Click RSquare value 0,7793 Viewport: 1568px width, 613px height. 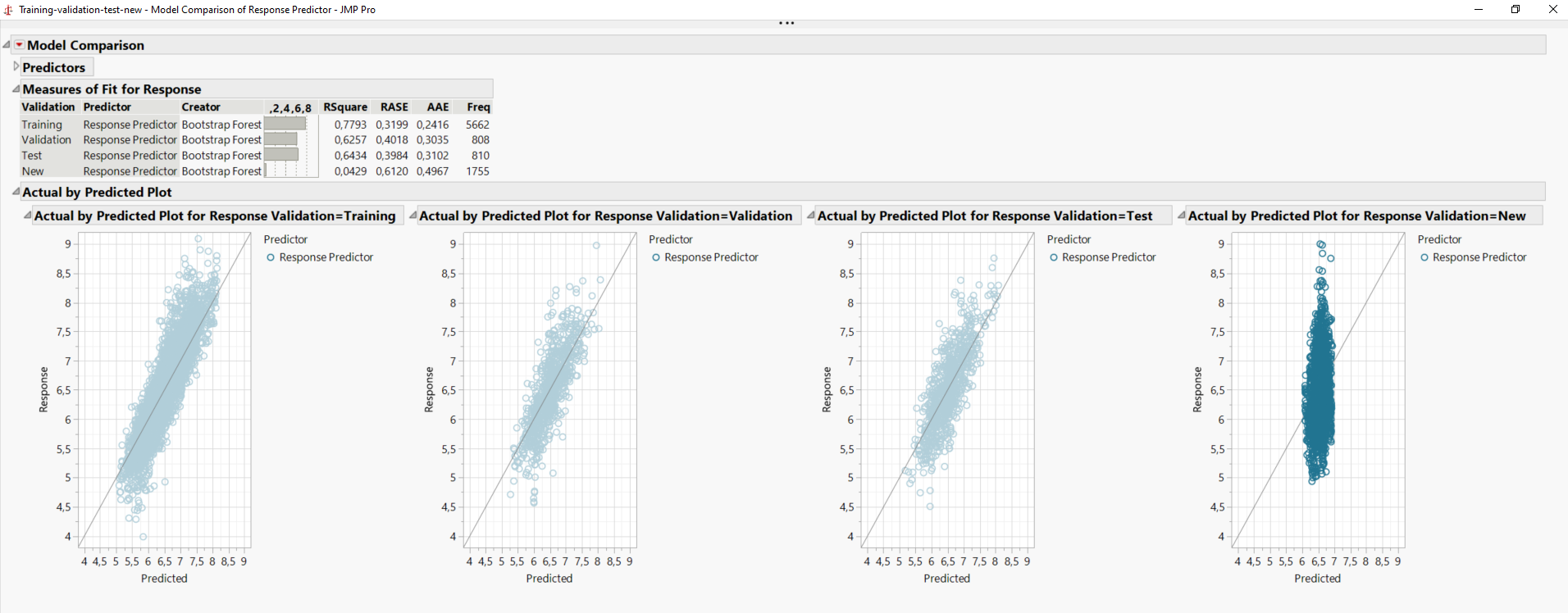click(x=350, y=125)
